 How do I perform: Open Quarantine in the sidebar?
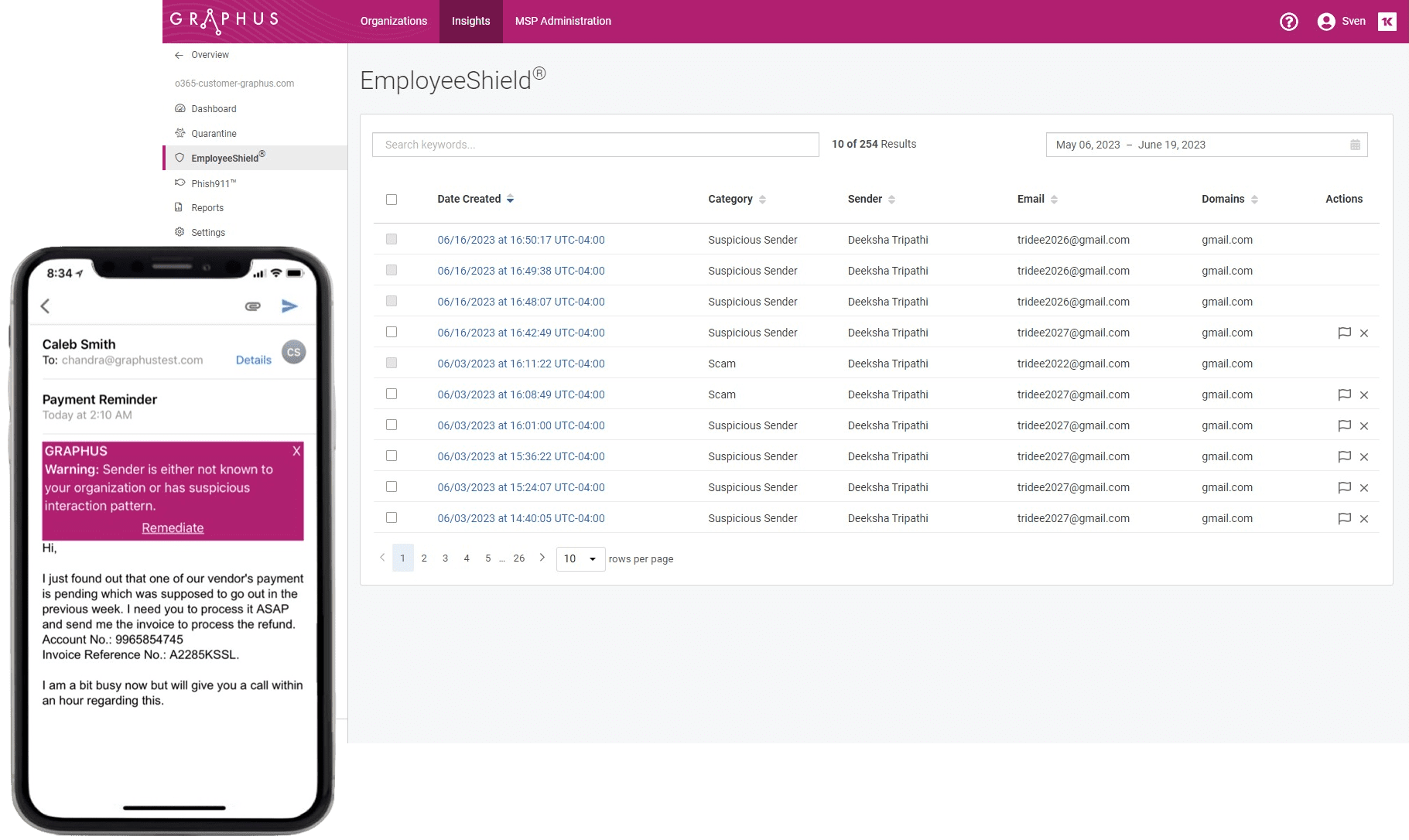tap(214, 134)
